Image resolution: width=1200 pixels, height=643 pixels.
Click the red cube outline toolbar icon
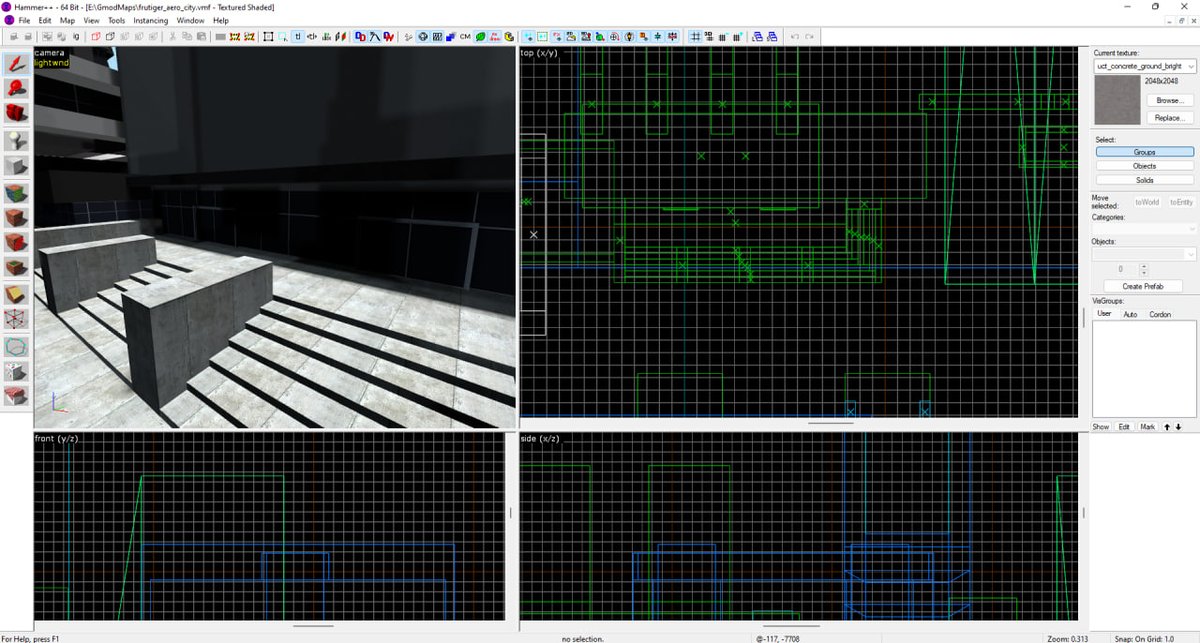(96, 37)
